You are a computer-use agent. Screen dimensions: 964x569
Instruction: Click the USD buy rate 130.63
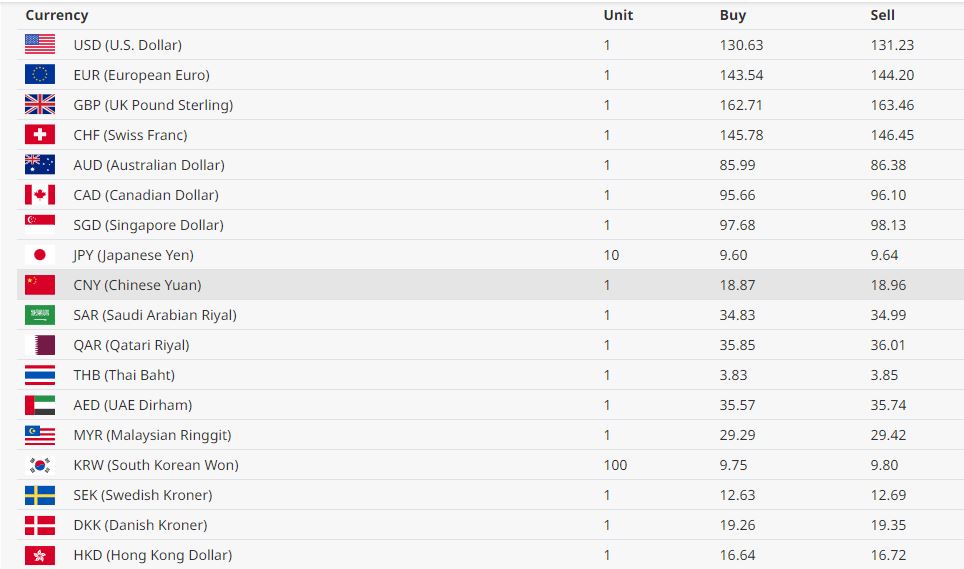[x=741, y=45]
